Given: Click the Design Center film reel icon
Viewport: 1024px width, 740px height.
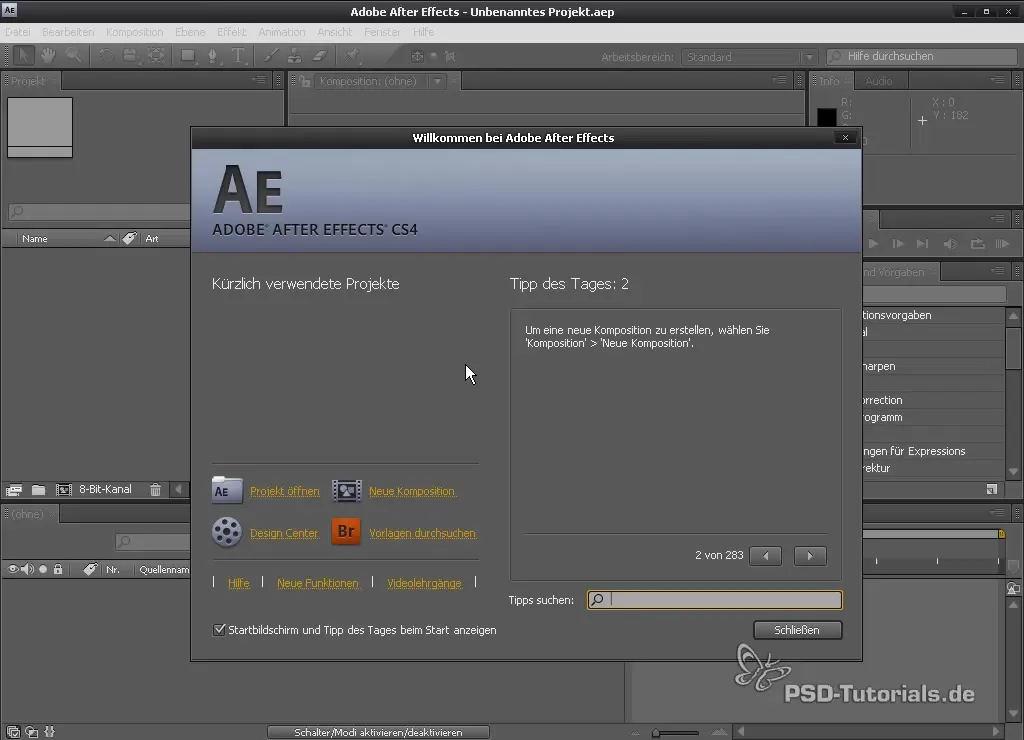Looking at the screenshot, I should click(x=227, y=532).
